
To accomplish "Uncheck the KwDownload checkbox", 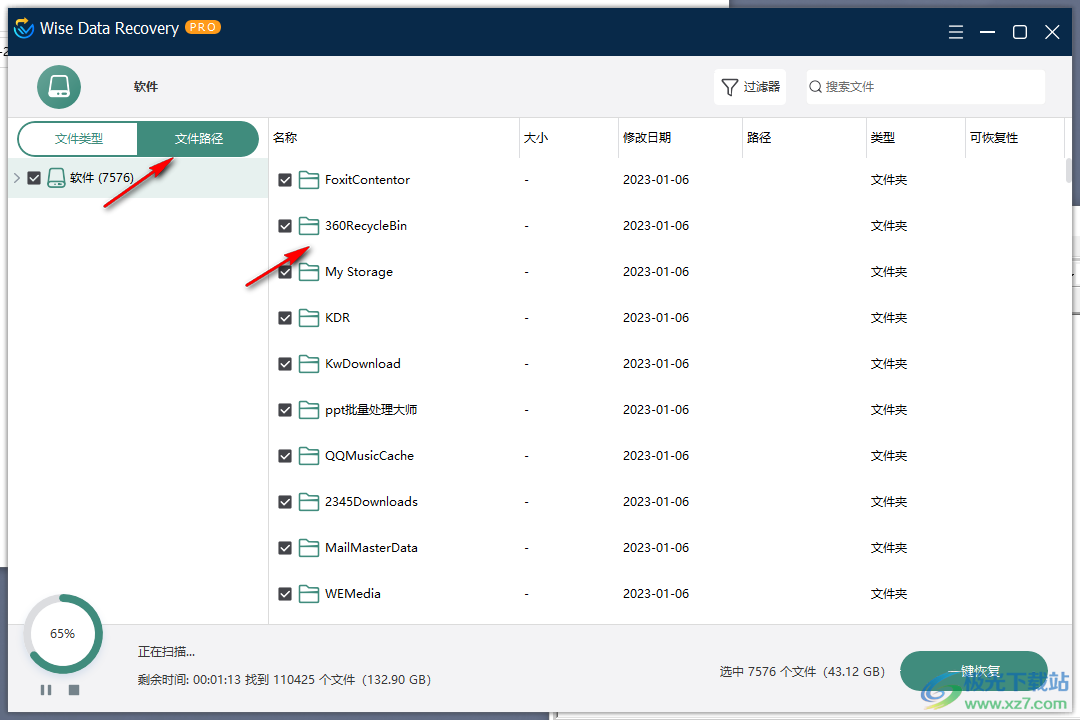I will pyautogui.click(x=285, y=364).
